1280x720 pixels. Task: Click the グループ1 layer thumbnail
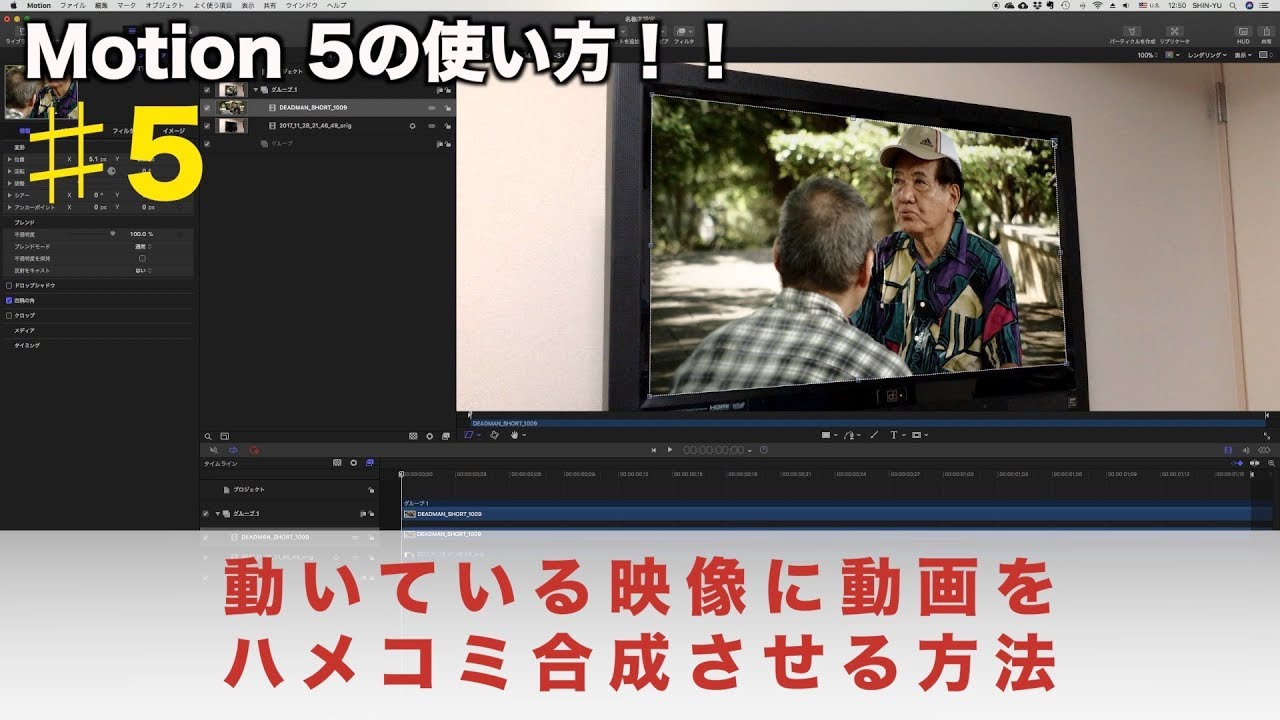pyautogui.click(x=232, y=90)
